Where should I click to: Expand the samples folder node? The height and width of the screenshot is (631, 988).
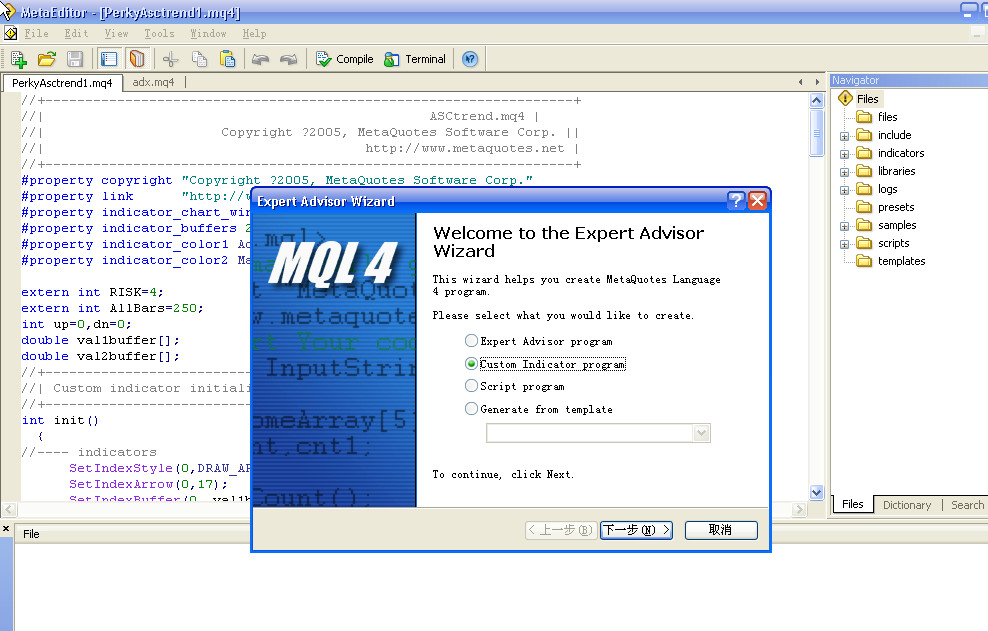point(844,226)
